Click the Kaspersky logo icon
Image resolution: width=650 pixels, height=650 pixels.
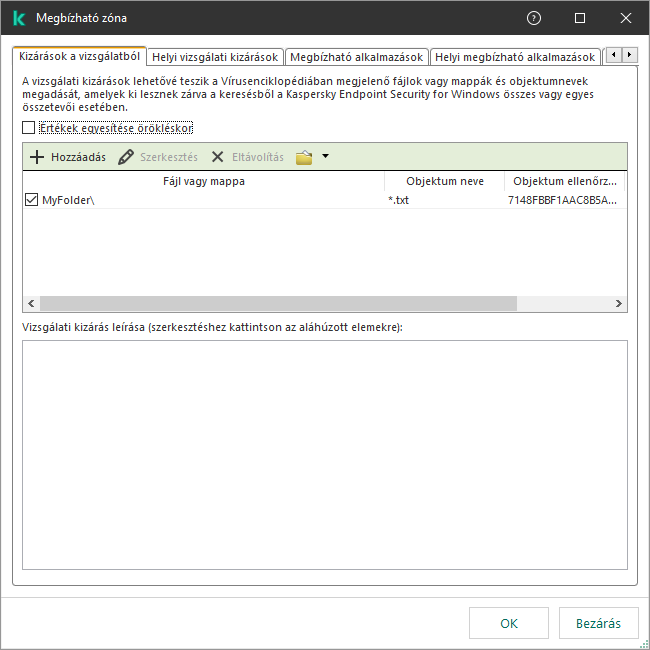[19, 18]
